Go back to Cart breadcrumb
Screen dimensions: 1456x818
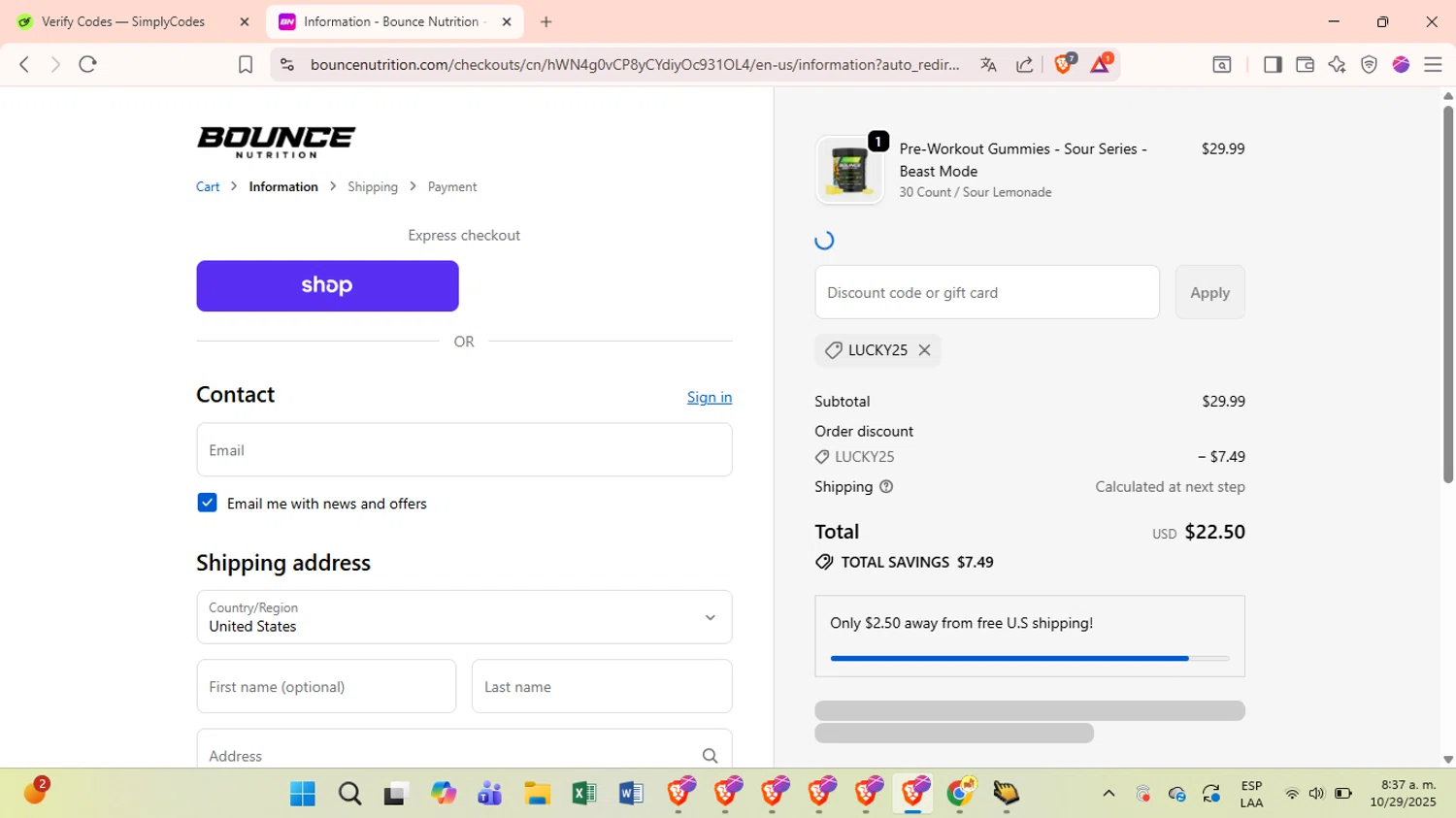[x=208, y=186]
